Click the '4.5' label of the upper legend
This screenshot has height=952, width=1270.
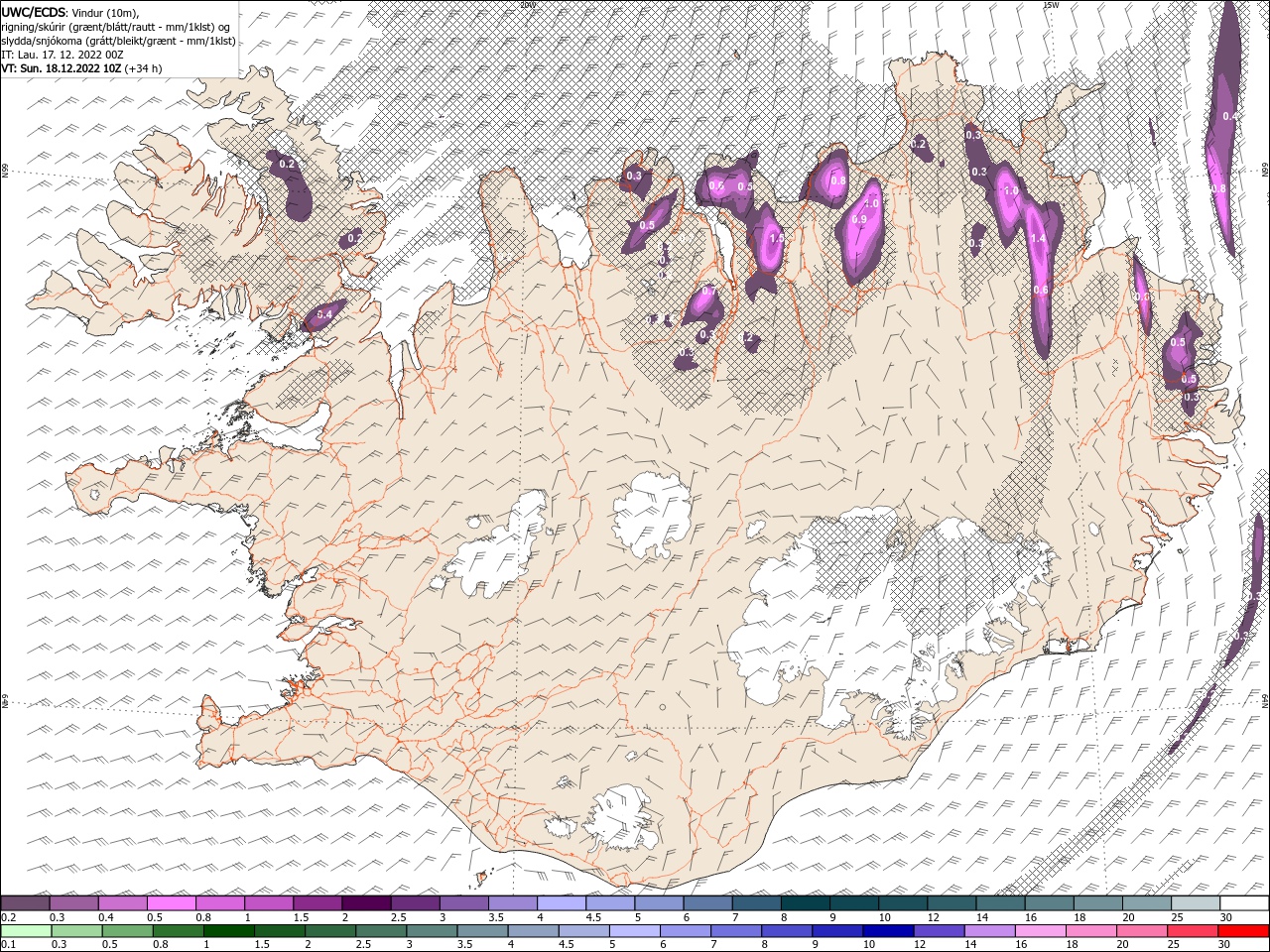click(592, 917)
